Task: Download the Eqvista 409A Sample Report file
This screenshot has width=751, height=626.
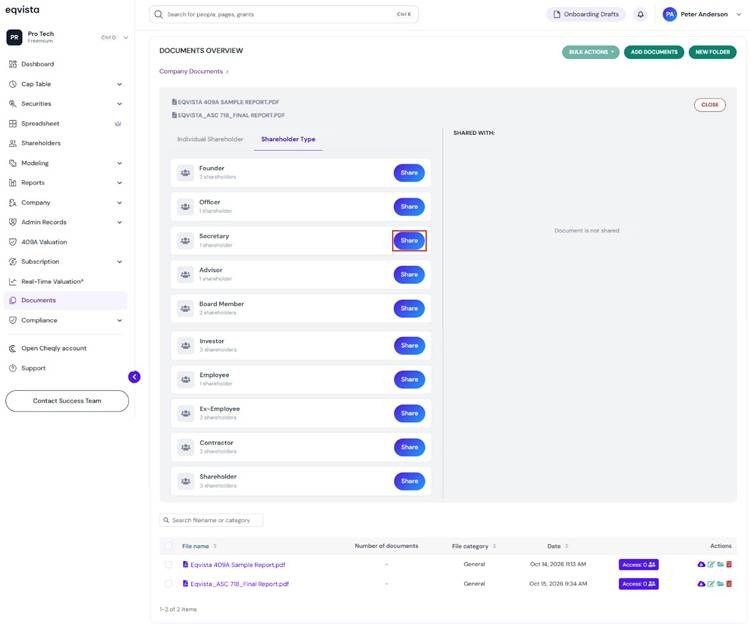Action: pyautogui.click(x=701, y=565)
